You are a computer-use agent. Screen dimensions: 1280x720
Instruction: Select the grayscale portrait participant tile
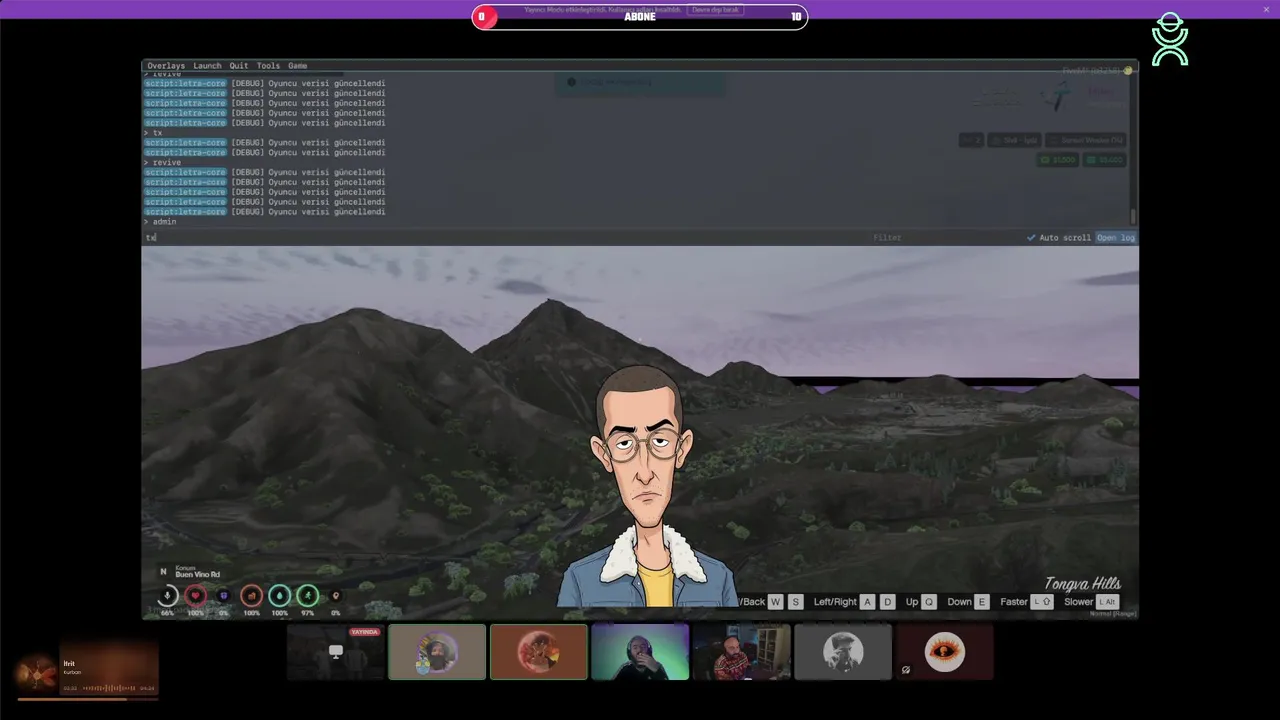[x=843, y=652]
